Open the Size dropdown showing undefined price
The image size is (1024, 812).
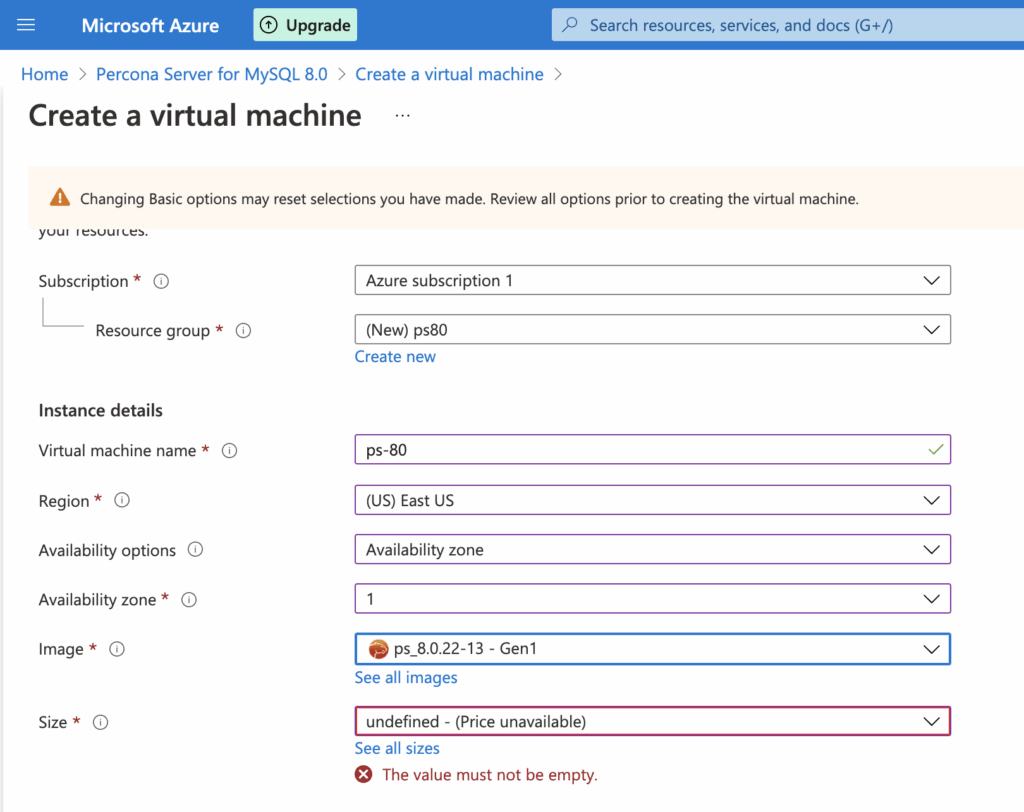click(652, 721)
